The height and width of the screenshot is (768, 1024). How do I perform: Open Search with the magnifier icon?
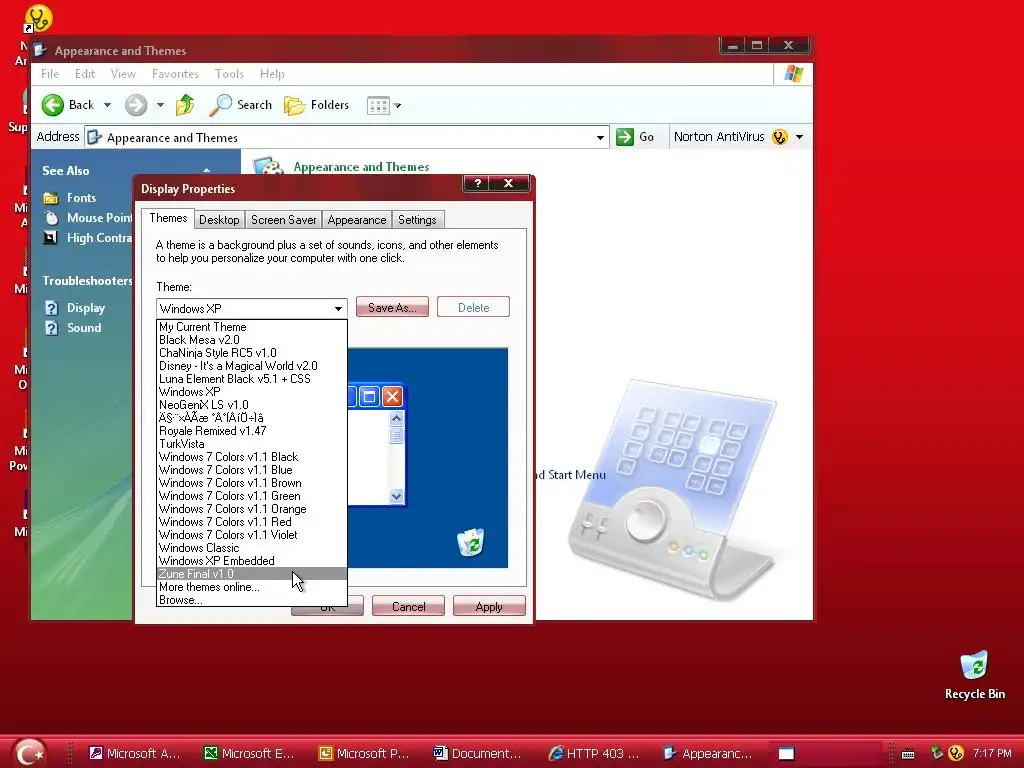[221, 105]
